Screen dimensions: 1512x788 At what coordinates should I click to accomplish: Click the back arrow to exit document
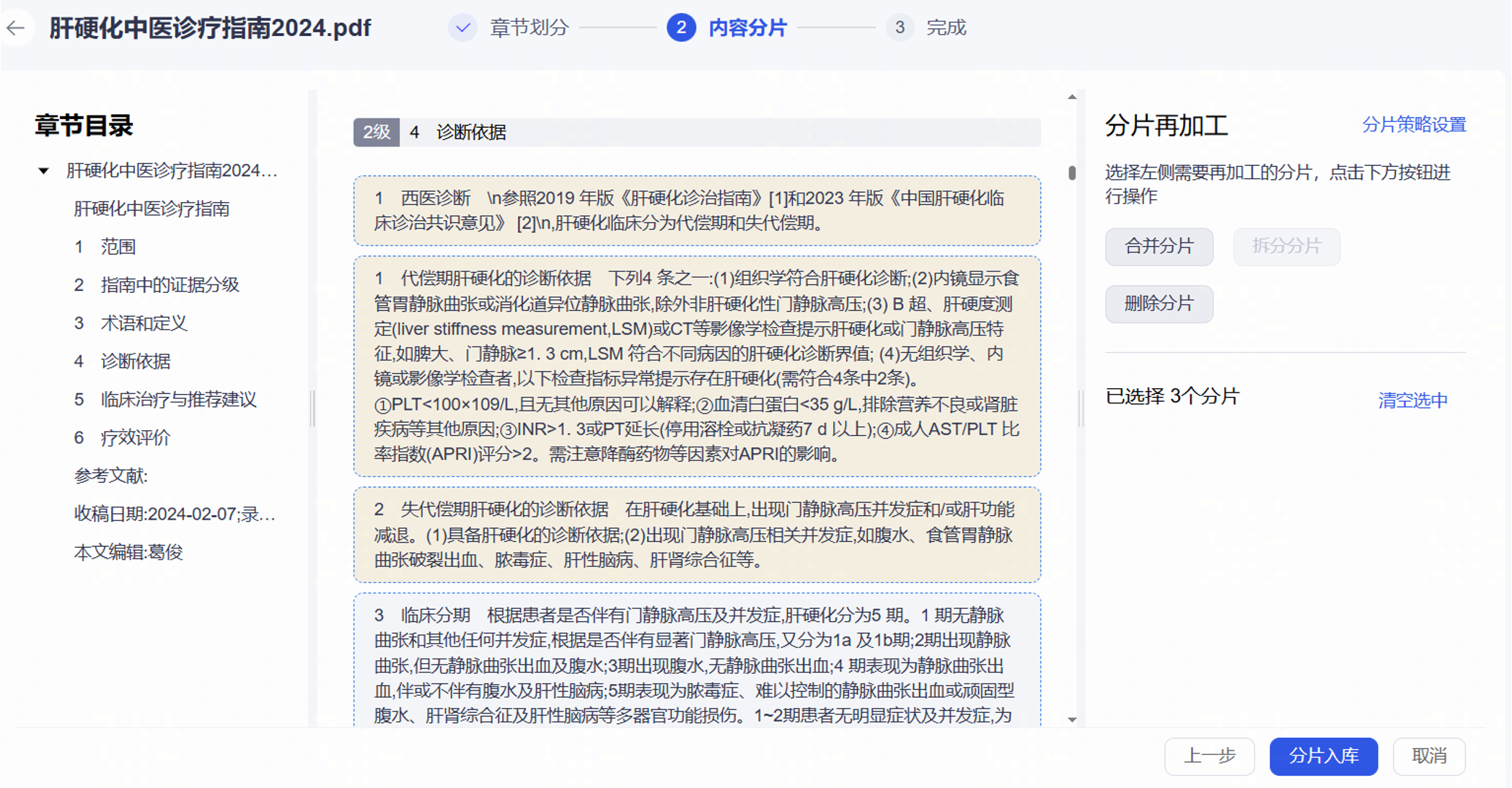tap(17, 27)
